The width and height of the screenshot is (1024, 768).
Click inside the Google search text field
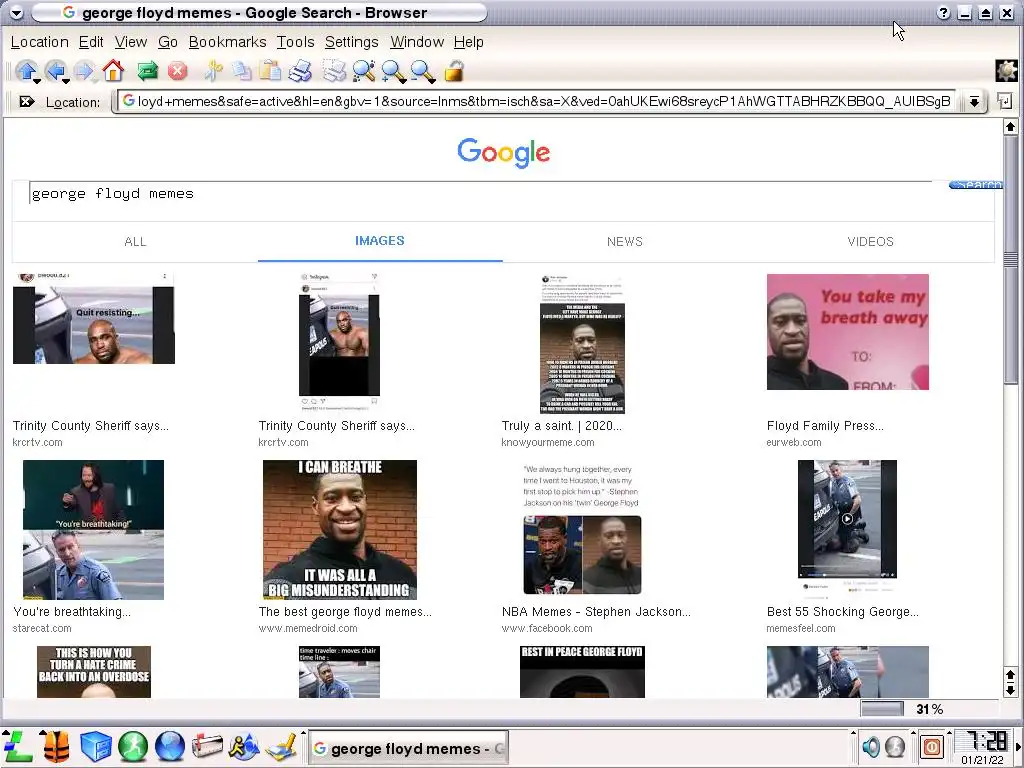[483, 194]
